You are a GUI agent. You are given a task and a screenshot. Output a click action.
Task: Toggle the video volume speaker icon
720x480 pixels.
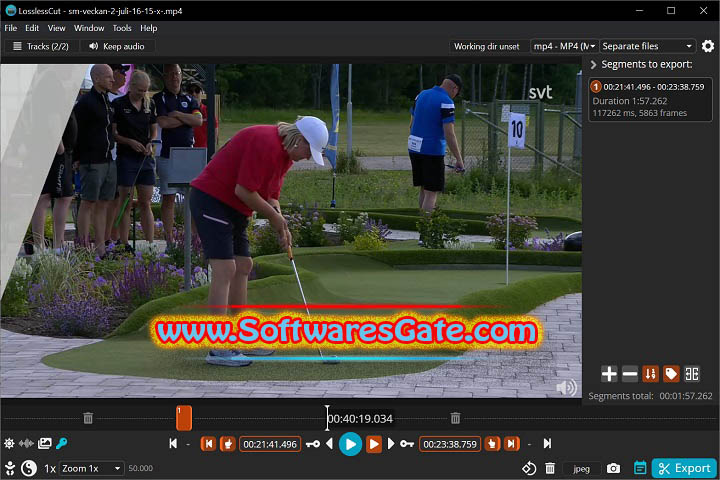click(x=566, y=388)
